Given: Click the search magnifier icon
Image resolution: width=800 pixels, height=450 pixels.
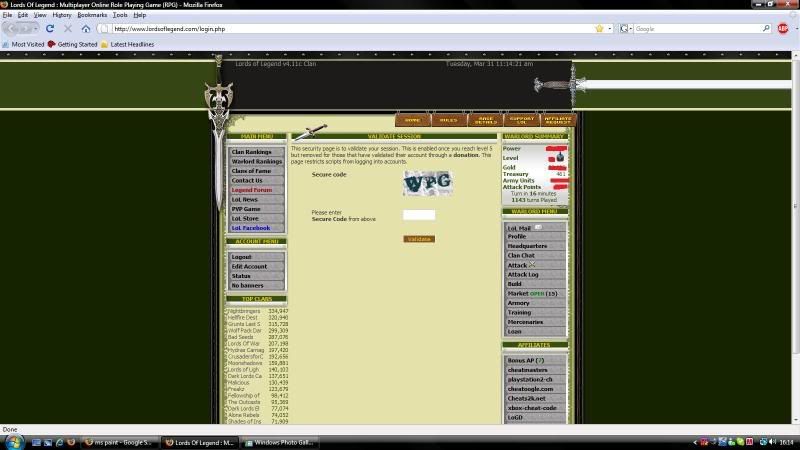Looking at the screenshot, I should (x=766, y=29).
